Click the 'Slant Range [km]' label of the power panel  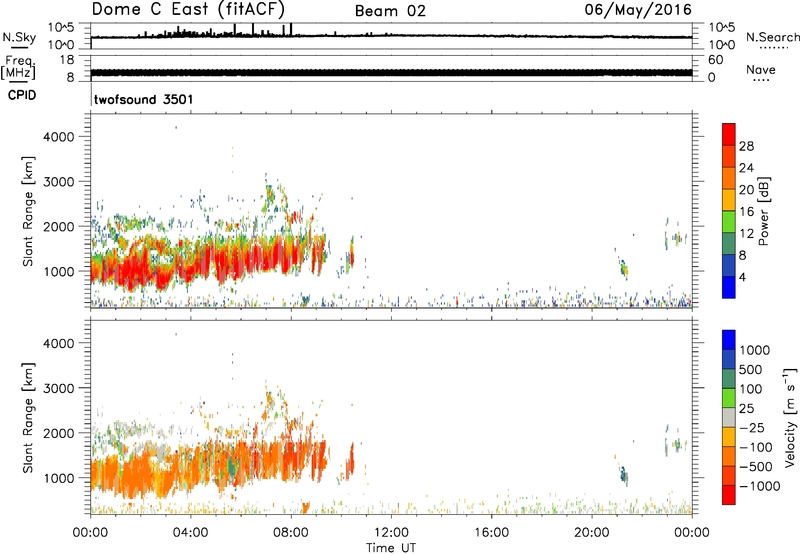28,211
